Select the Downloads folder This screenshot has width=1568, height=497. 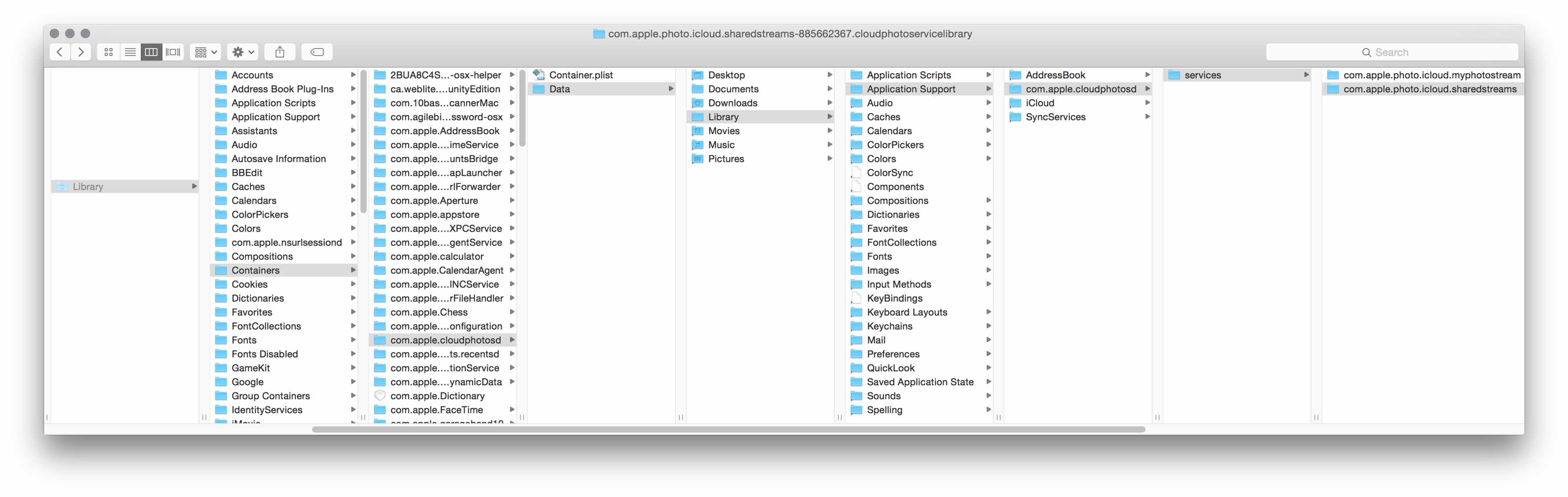point(732,103)
